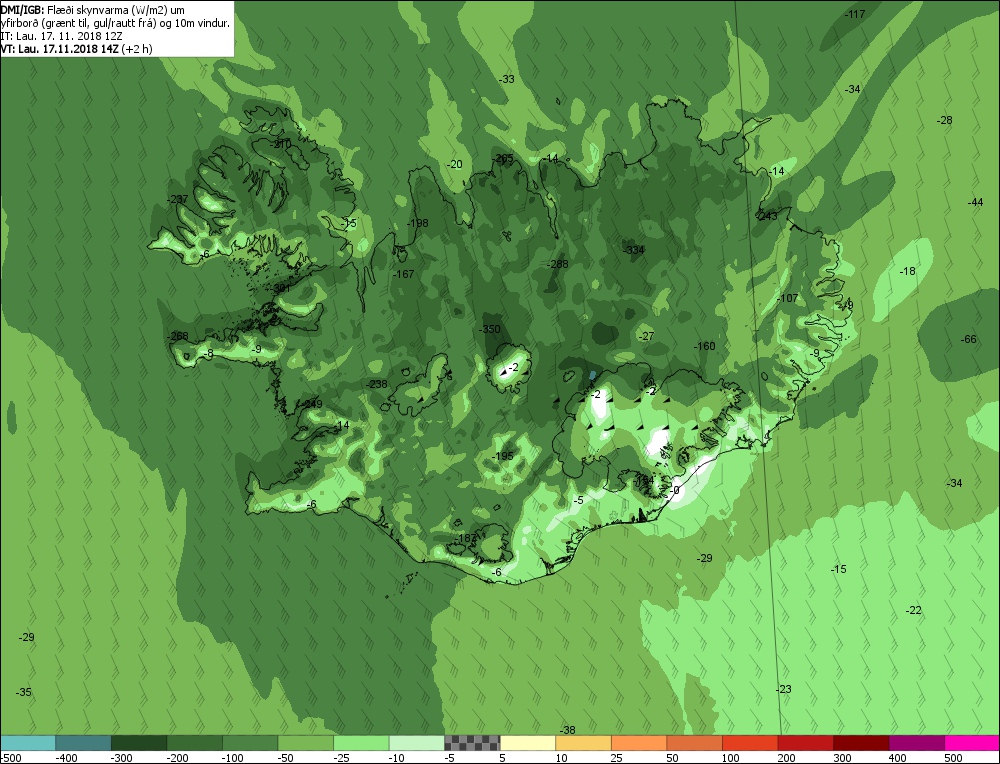Select the darkest green swatch between -300 and -200

pos(139,743)
